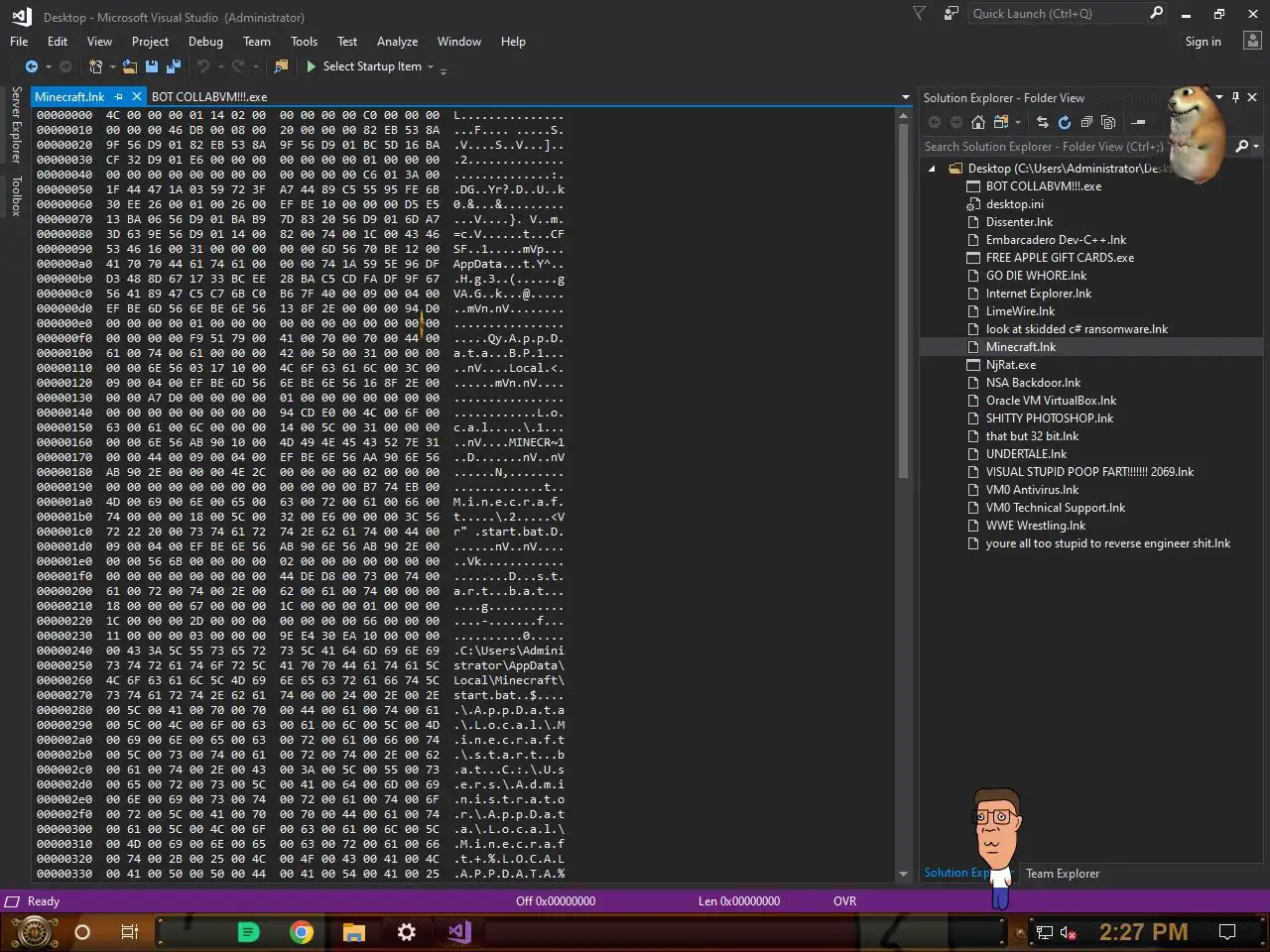Open Select Startup Item dropdown arrow
This screenshot has height=952, width=1270.
pos(431,66)
